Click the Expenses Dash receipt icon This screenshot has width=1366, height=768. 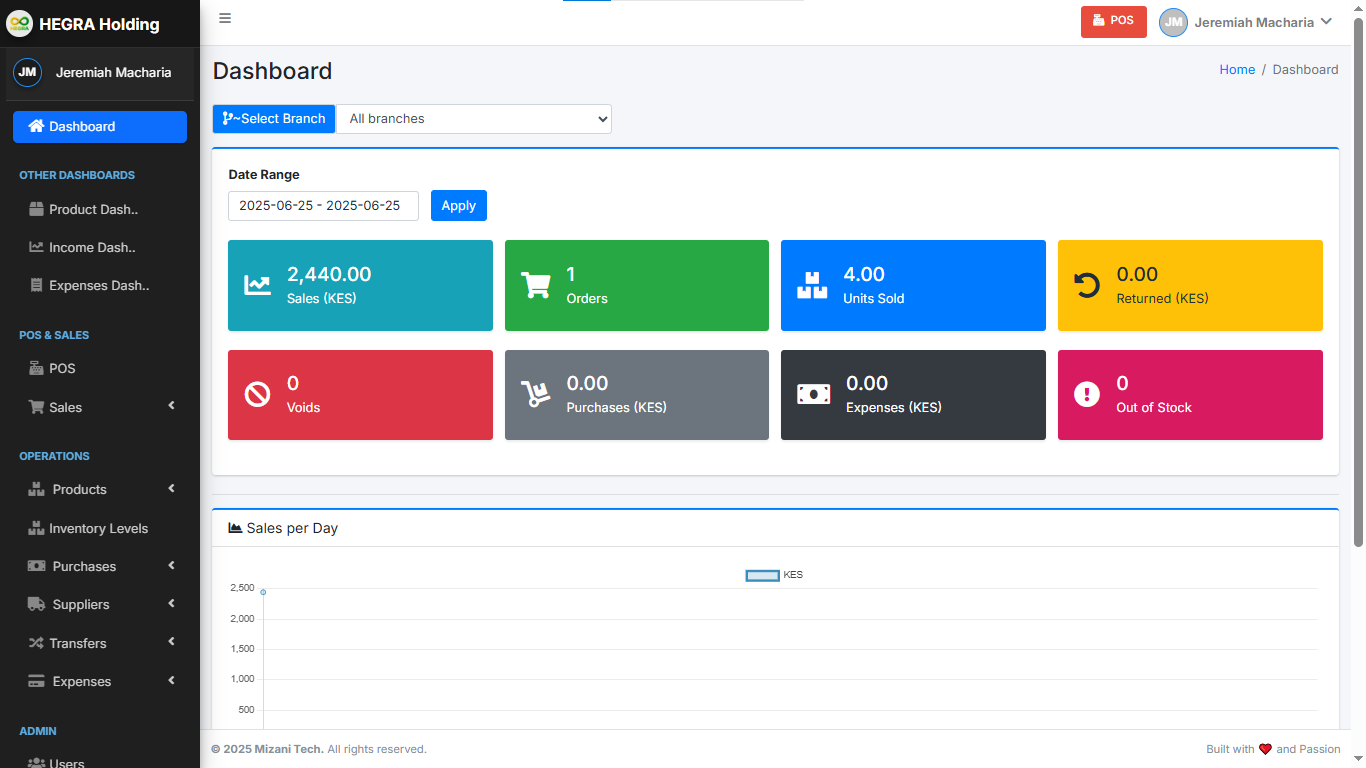click(x=35, y=285)
